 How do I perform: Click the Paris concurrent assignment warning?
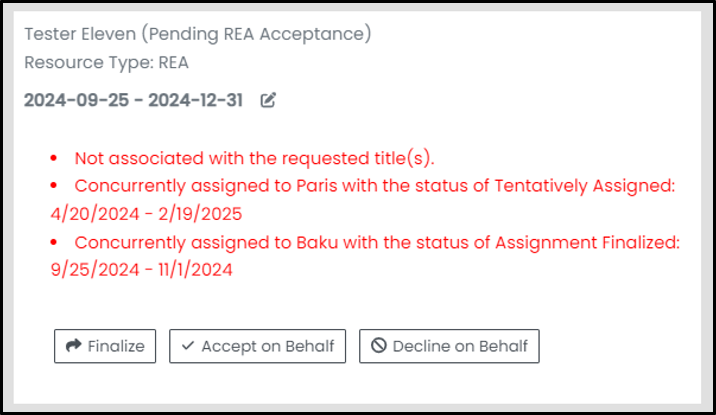(363, 200)
